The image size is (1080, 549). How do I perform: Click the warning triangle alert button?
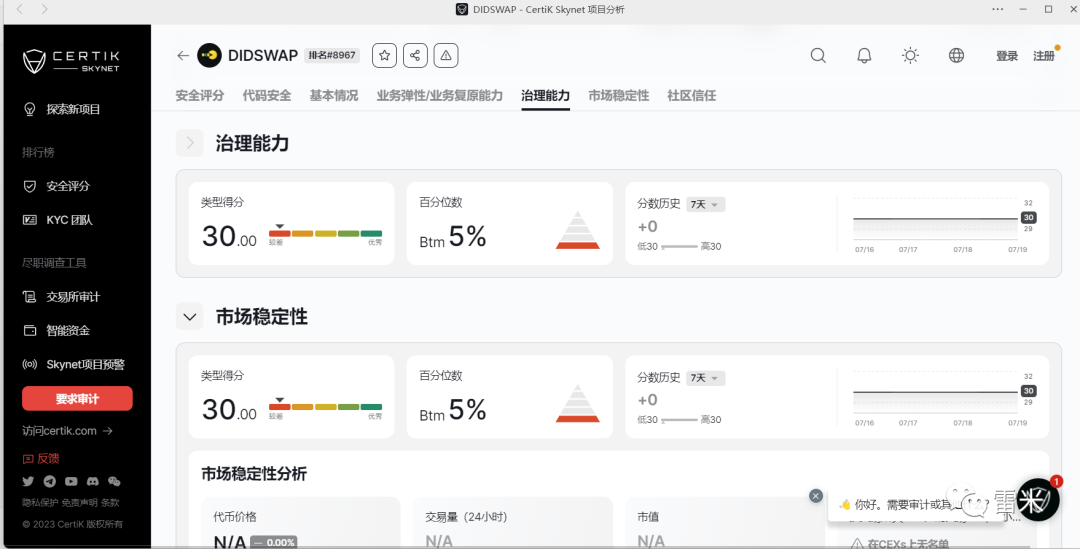(x=446, y=55)
